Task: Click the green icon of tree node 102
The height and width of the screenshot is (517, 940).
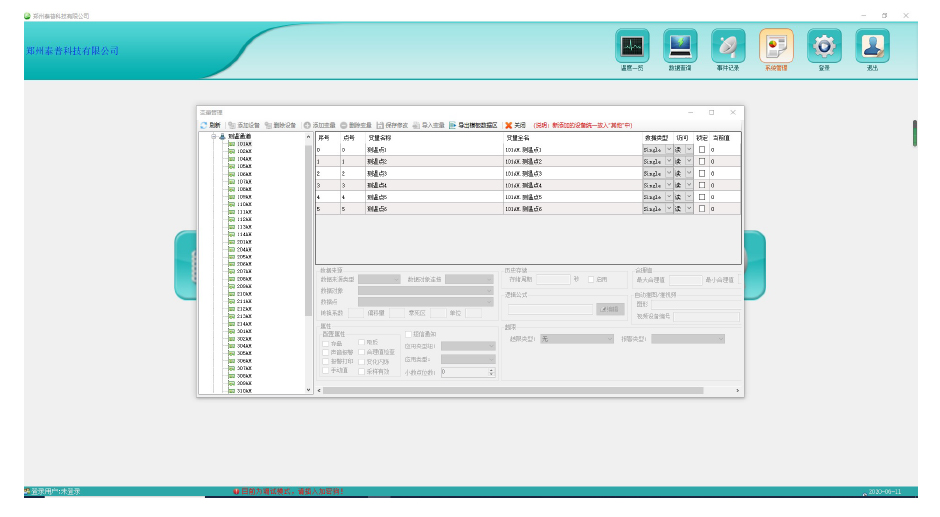Action: [x=231, y=152]
